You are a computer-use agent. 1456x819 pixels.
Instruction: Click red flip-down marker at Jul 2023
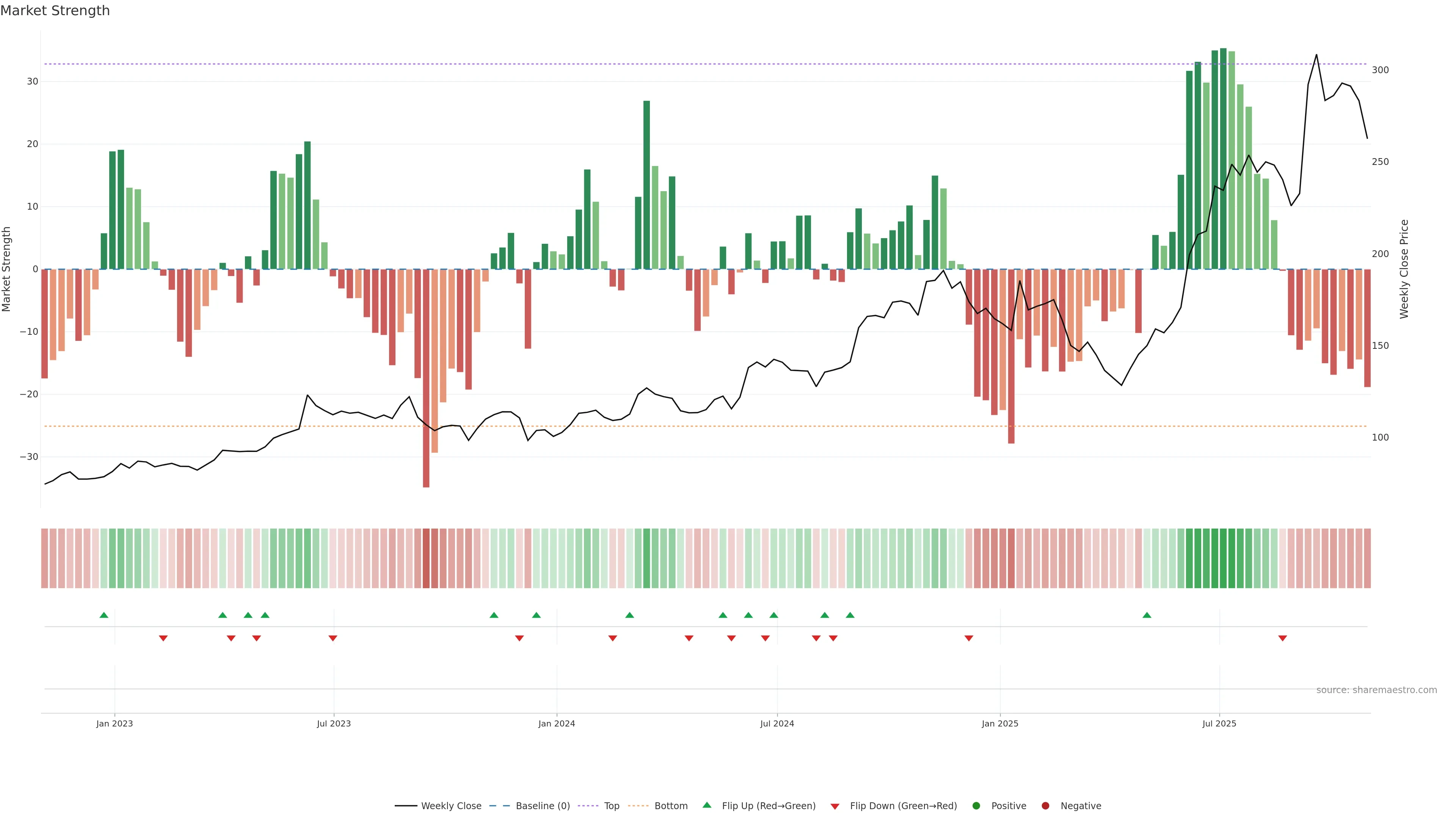[333, 638]
